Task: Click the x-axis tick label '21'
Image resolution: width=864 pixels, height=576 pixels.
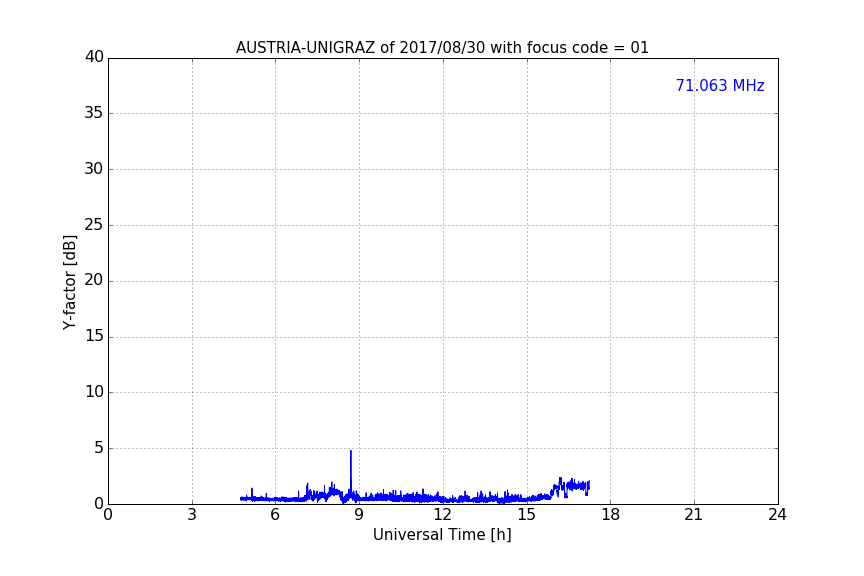Action: click(x=694, y=515)
